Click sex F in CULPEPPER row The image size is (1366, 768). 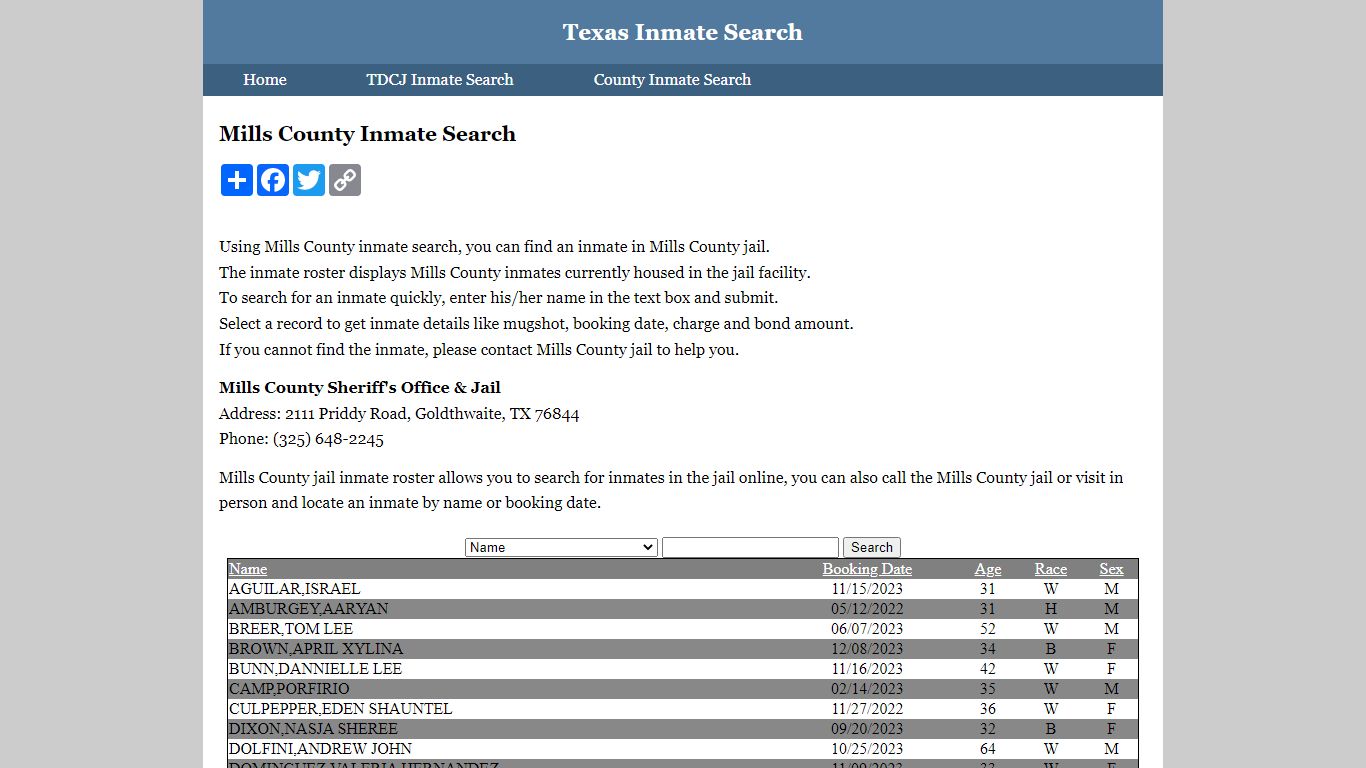1111,709
